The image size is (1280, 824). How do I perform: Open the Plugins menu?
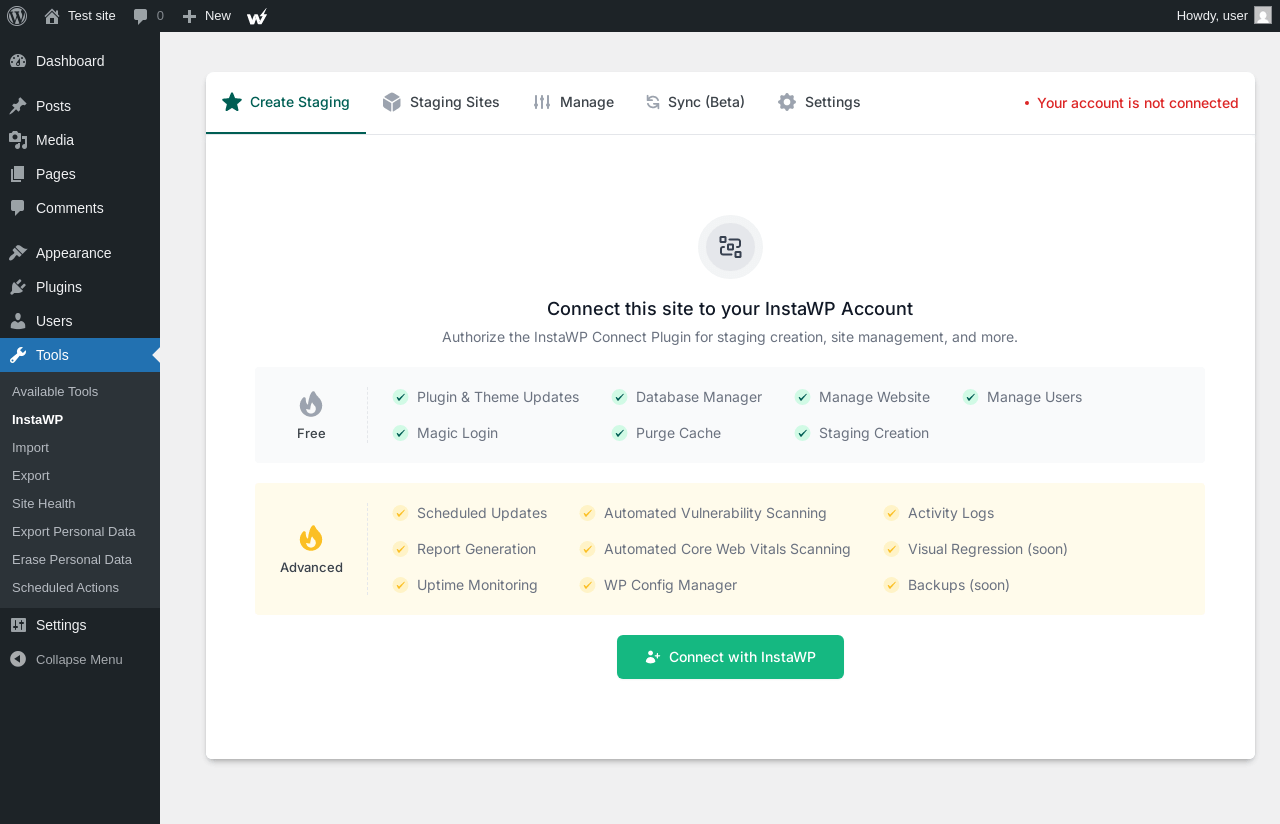click(80, 287)
